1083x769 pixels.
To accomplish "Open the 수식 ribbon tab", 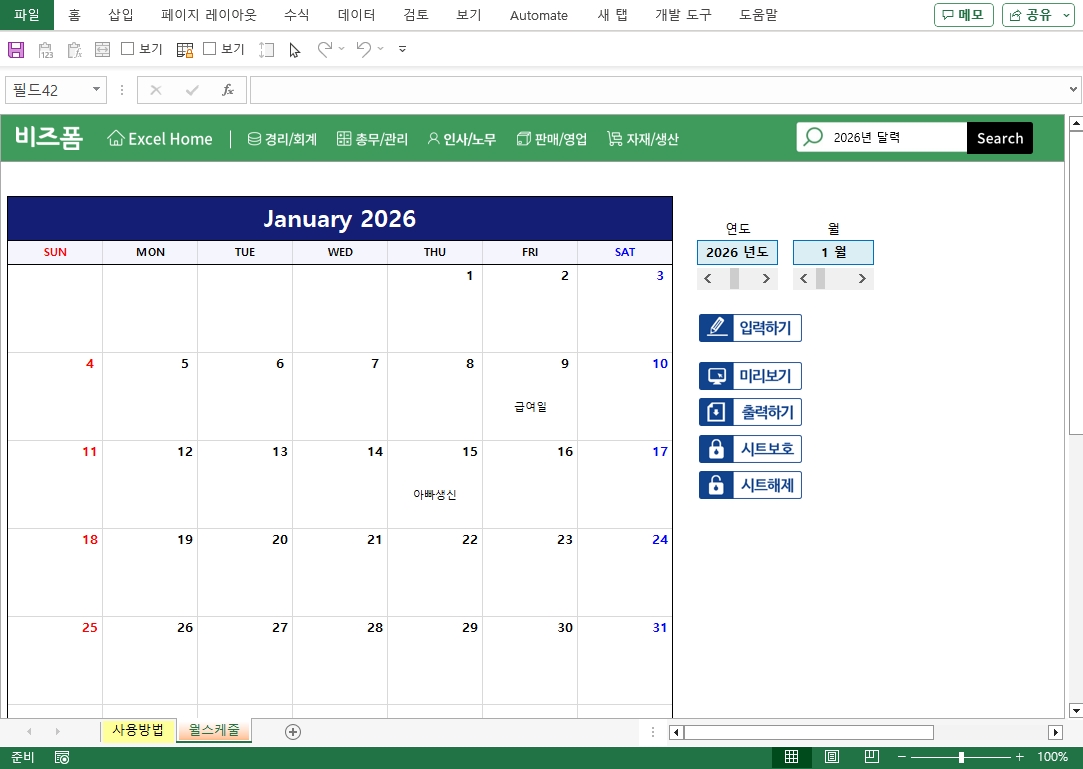I will 297,15.
